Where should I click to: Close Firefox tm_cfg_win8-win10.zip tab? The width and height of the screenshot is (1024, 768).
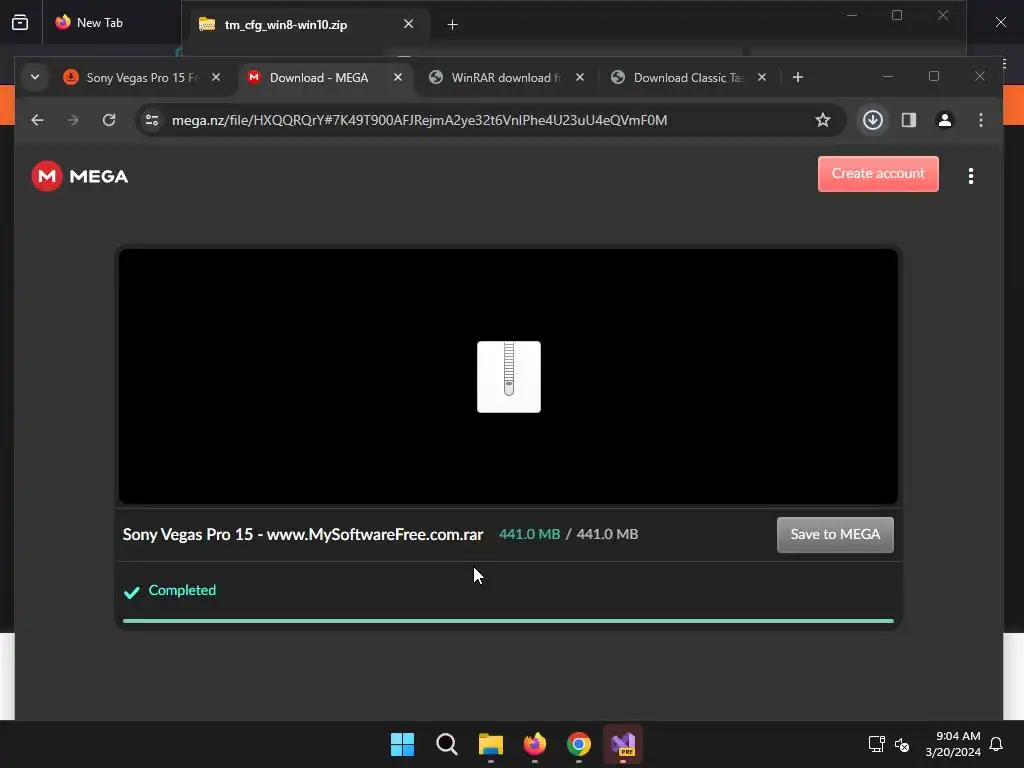pyautogui.click(x=408, y=24)
